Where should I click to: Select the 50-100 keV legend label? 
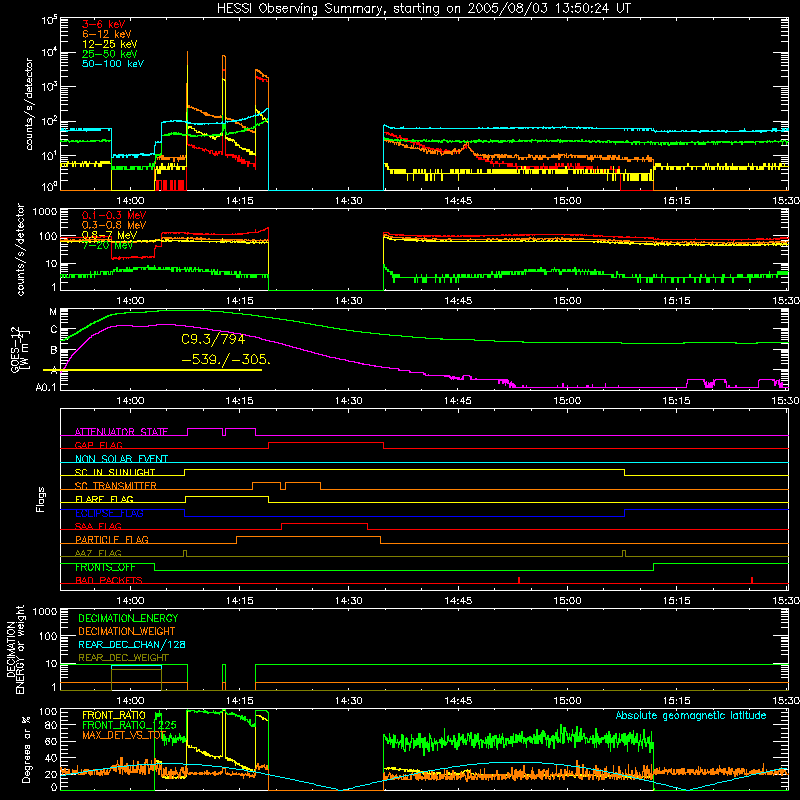pyautogui.click(x=113, y=64)
